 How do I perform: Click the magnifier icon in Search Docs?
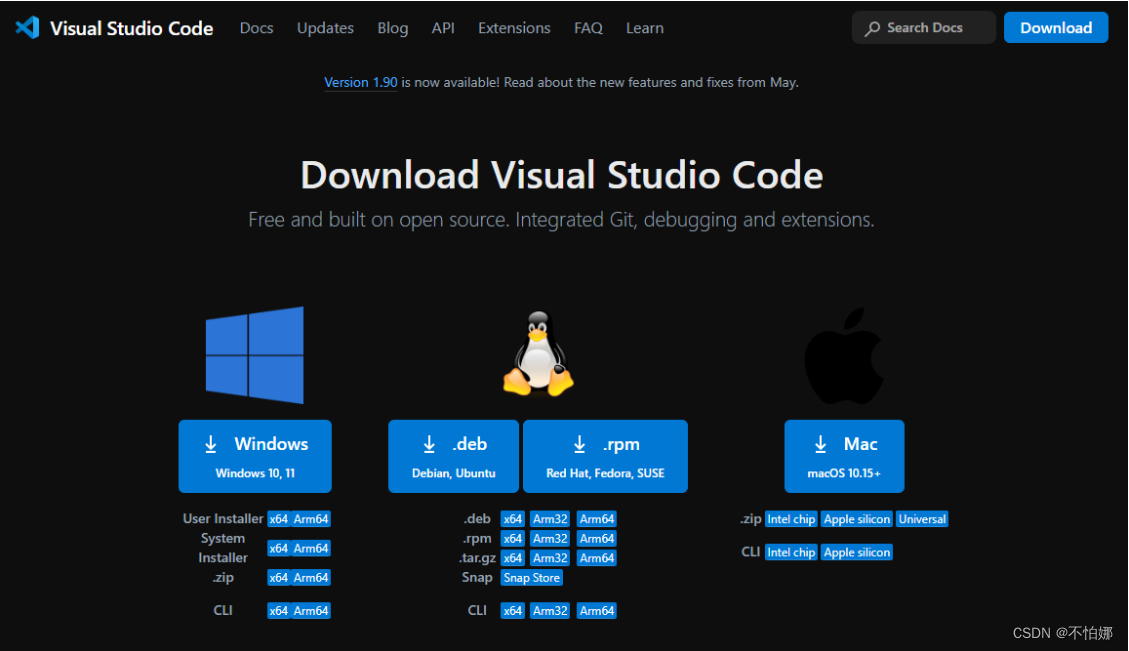click(x=872, y=29)
